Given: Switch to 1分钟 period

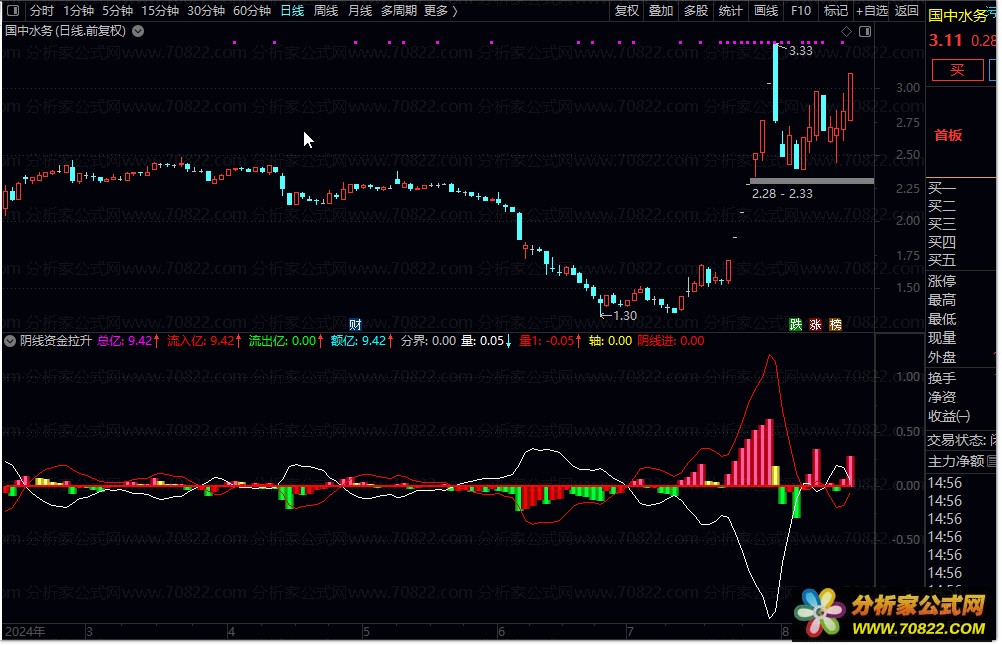Looking at the screenshot, I should [x=79, y=11].
